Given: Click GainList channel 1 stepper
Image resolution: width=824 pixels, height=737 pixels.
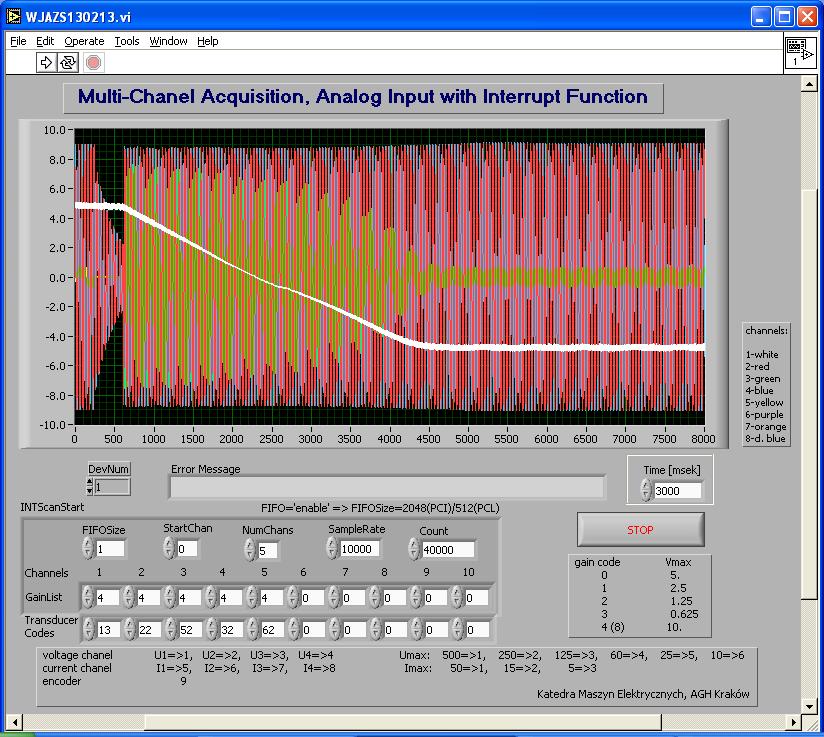Looking at the screenshot, I should (88, 597).
